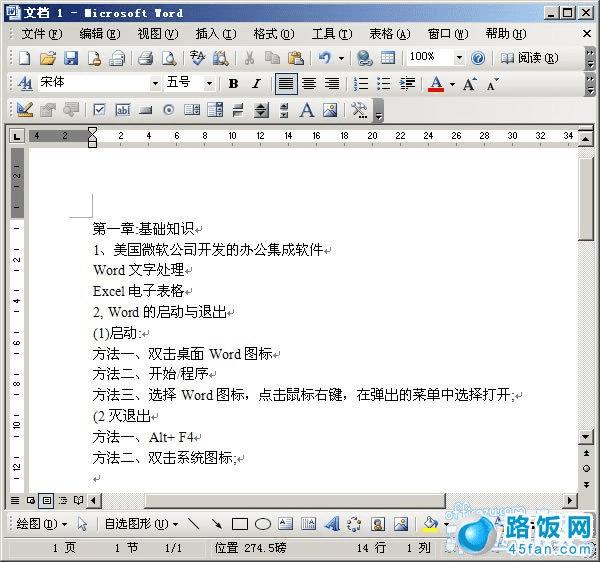Open the font color dropdown arrow
Viewport: 600px width, 562px height.
(x=452, y=84)
